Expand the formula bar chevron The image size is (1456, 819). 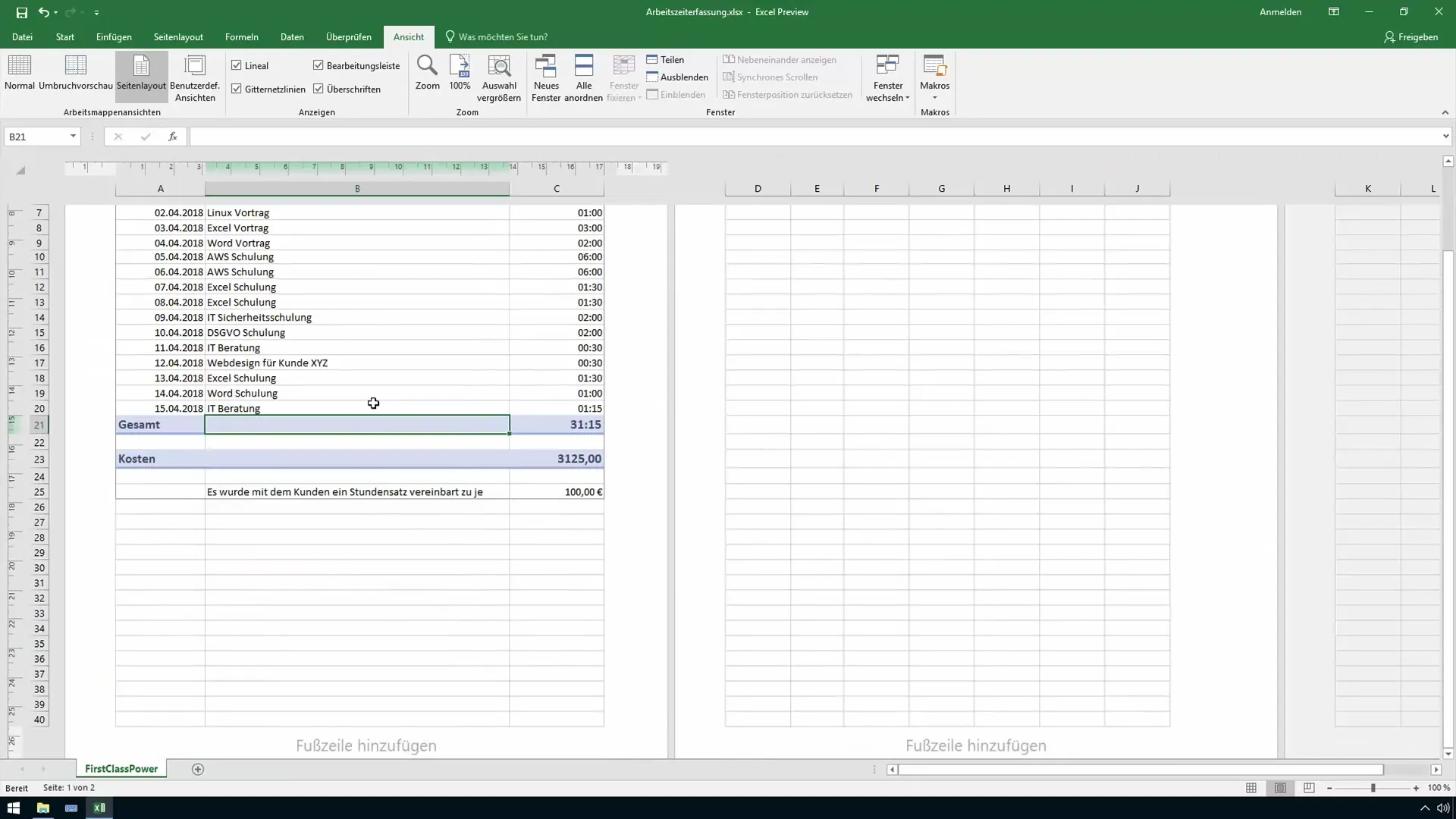tap(1445, 136)
